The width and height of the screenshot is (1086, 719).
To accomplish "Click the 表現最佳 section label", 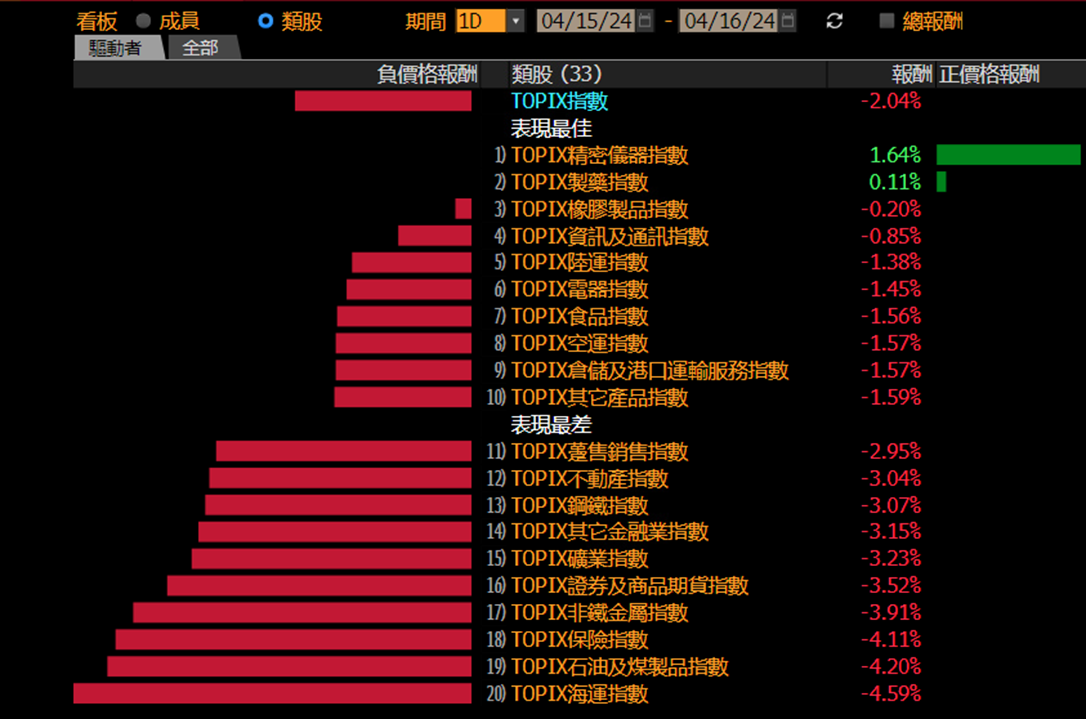I will (551, 128).
